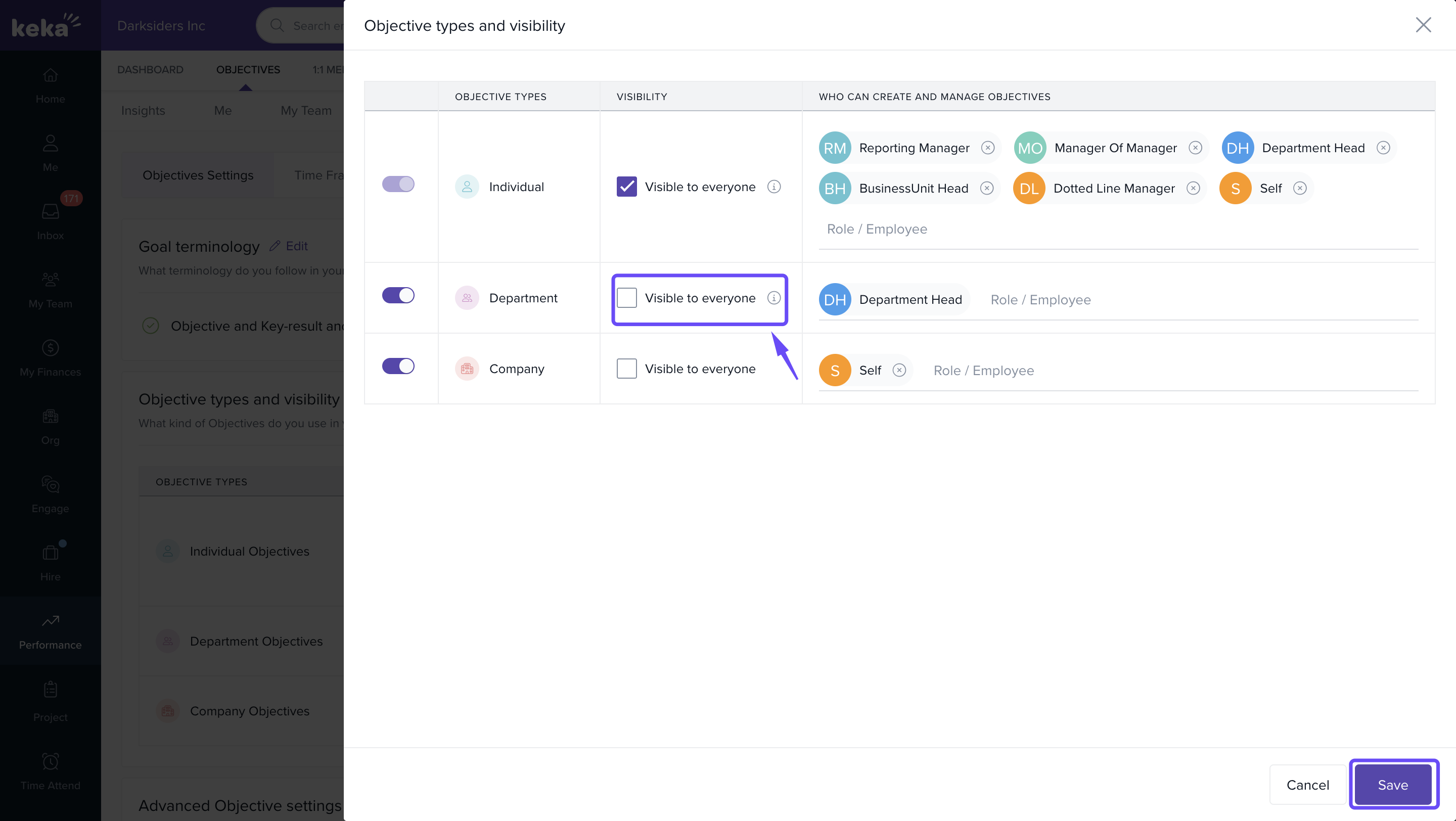Toggle the Individual objective type switch
This screenshot has height=821, width=1456.
[398, 184]
